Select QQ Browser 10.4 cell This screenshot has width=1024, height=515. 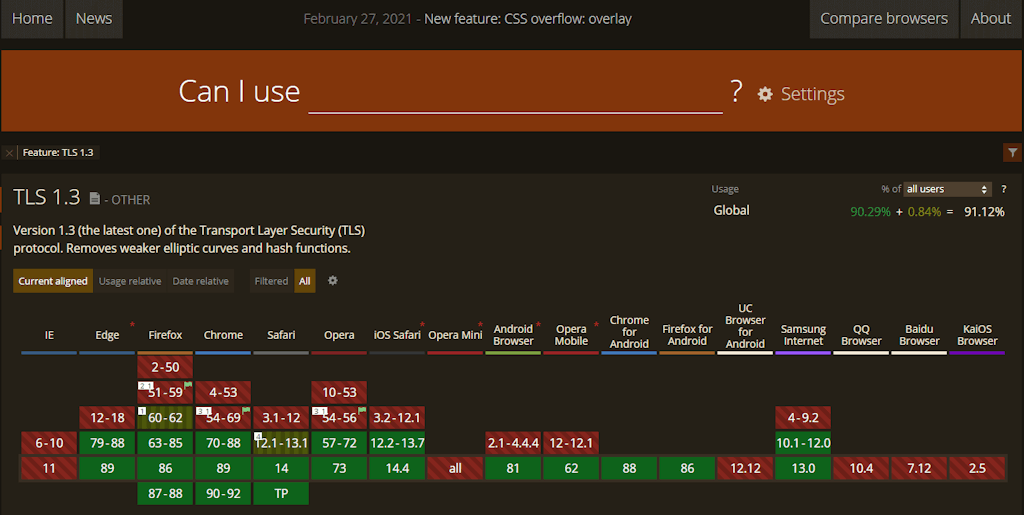861,468
